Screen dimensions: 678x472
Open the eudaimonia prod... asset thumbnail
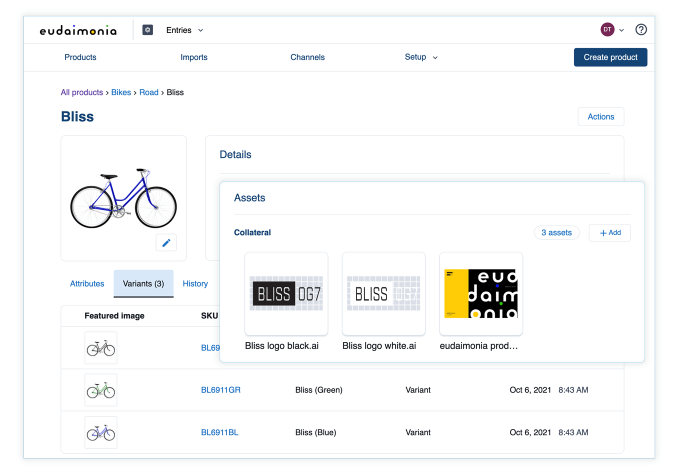(481, 294)
